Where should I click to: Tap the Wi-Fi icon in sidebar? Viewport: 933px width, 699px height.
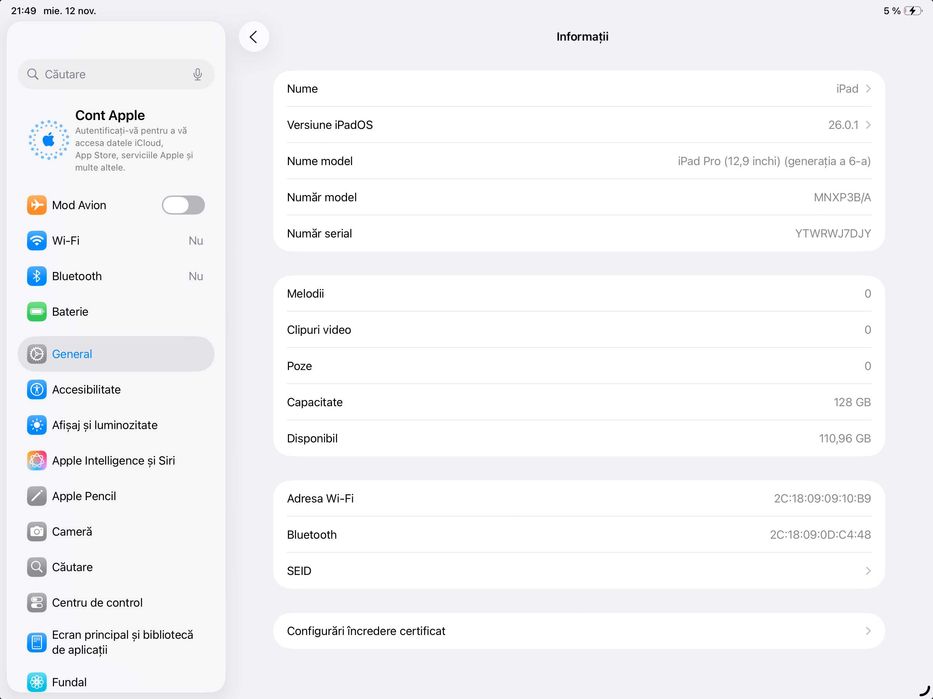click(x=36, y=240)
